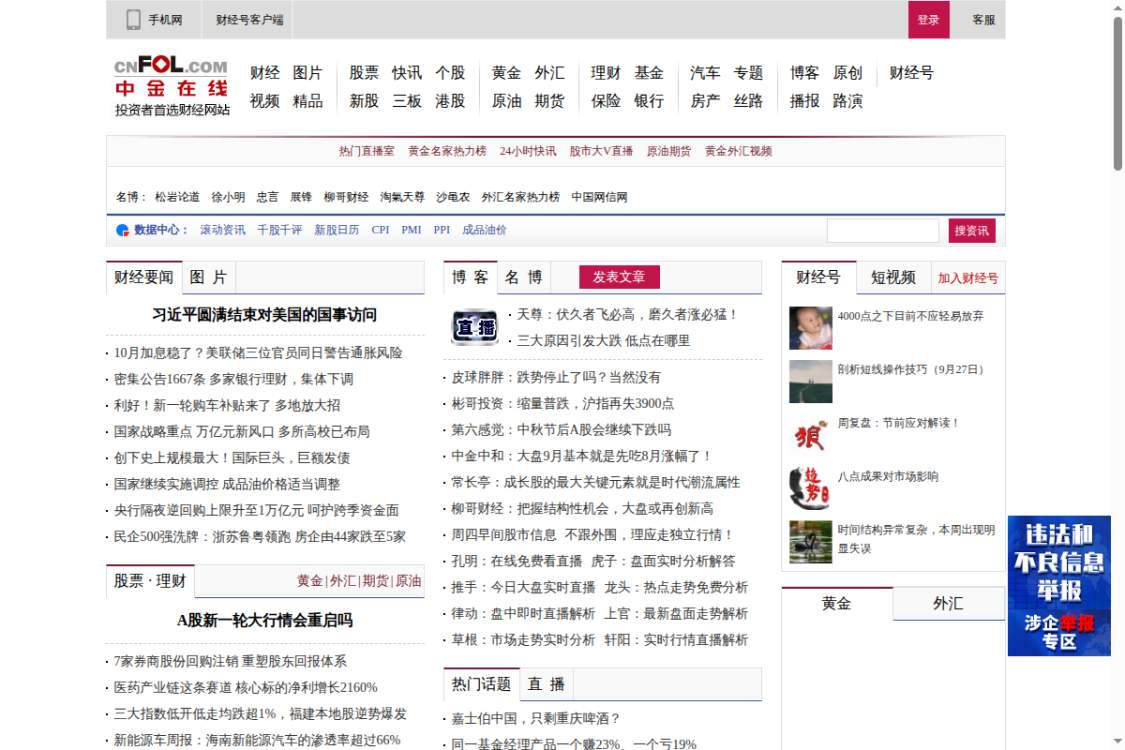This screenshot has height=750, width=1125.
Task: Open article 利好！新一轮购车补贴来了
Action: [x=227, y=406]
